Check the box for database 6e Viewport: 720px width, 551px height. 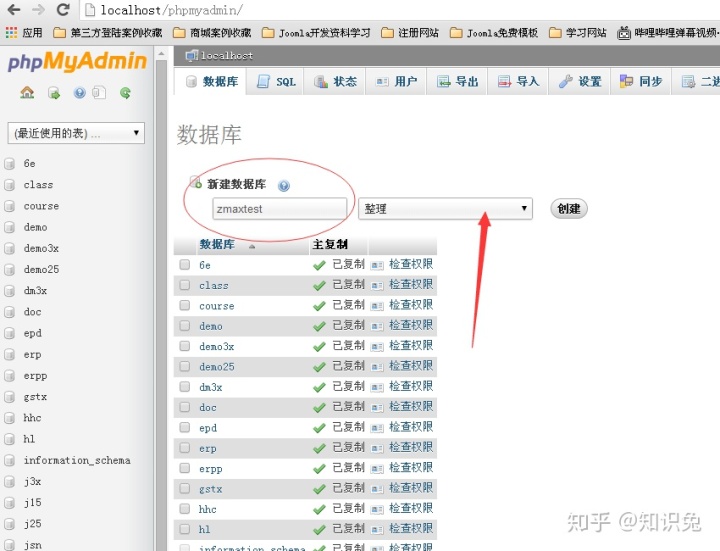185,264
